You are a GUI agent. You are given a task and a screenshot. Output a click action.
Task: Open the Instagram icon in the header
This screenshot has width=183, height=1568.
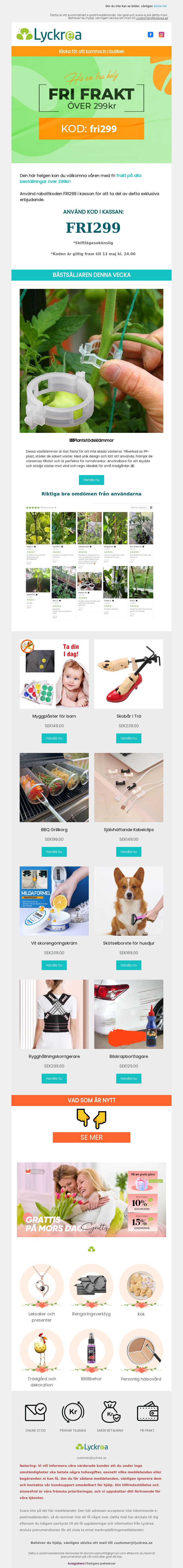tap(161, 35)
